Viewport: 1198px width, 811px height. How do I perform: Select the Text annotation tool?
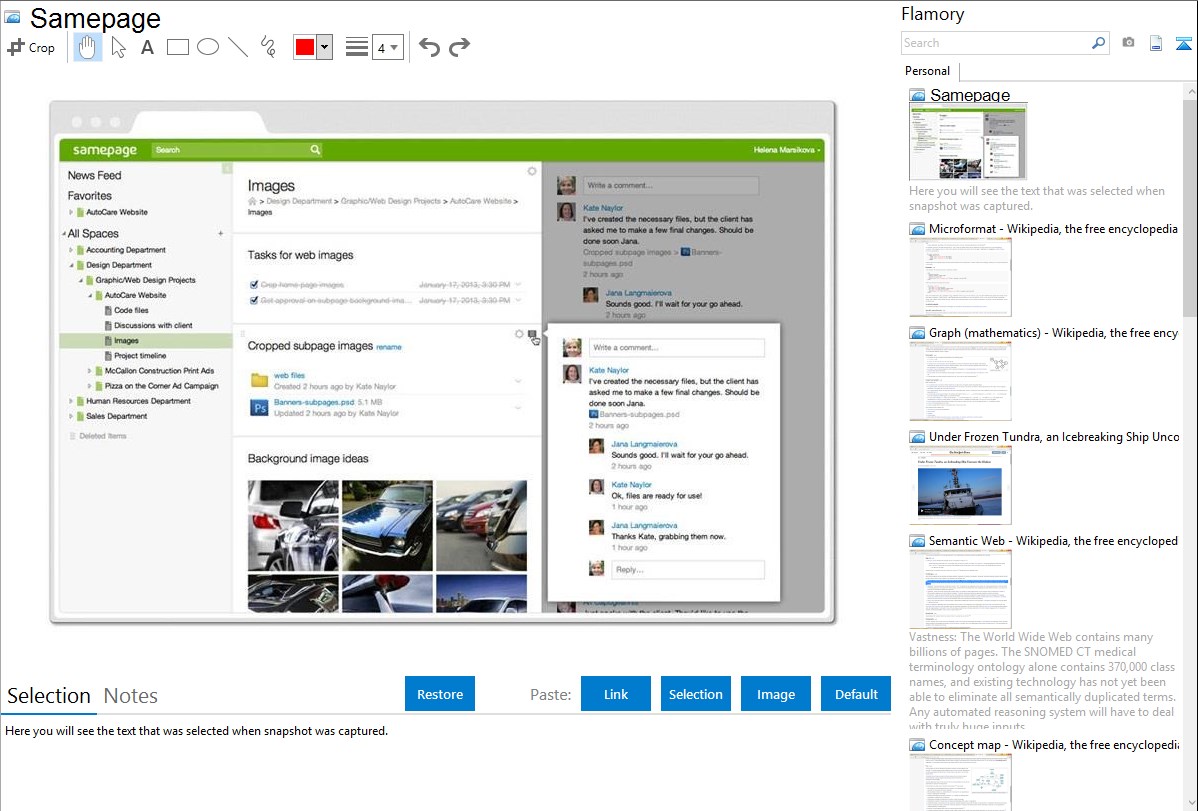(147, 47)
